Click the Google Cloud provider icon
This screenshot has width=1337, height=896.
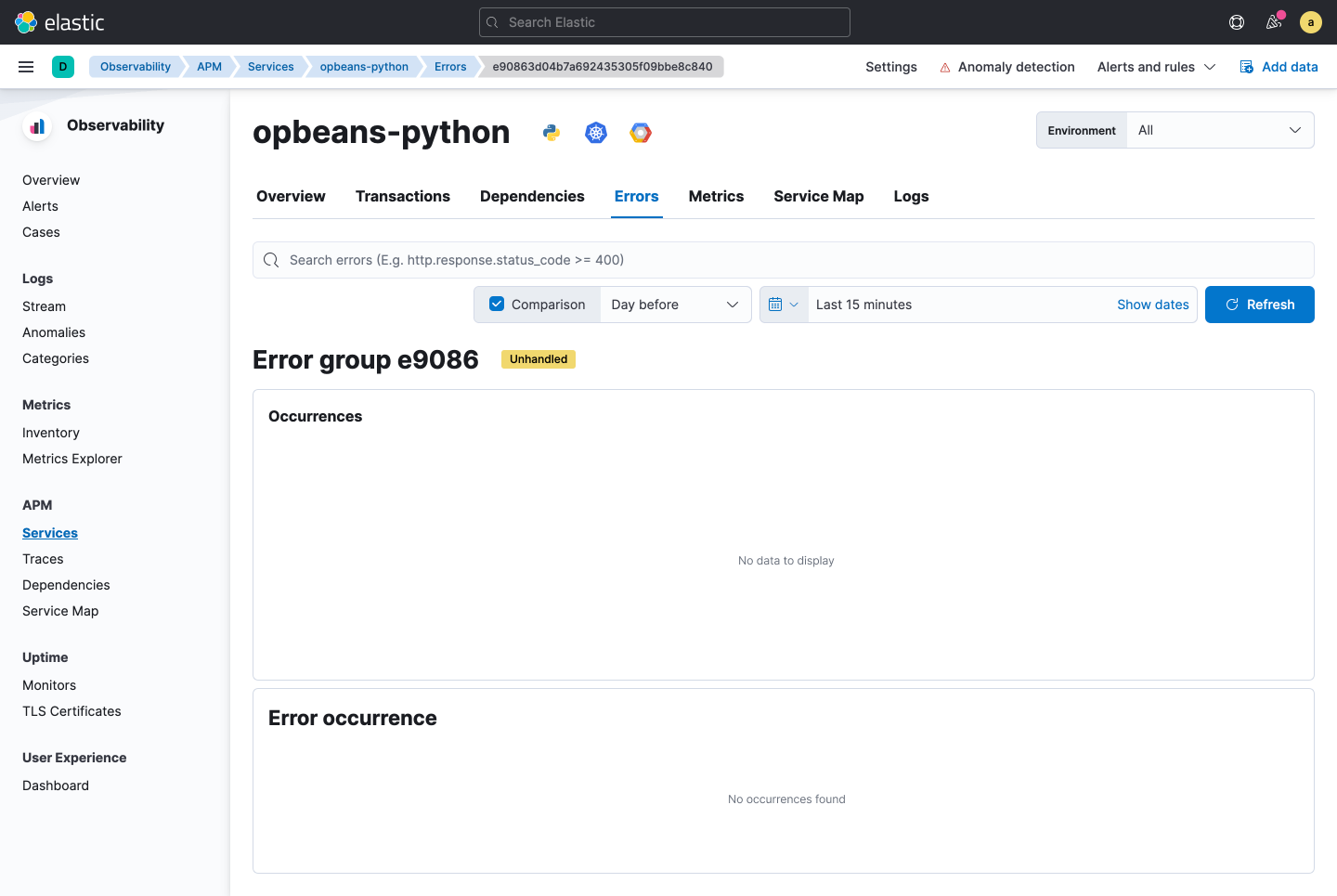point(641,133)
